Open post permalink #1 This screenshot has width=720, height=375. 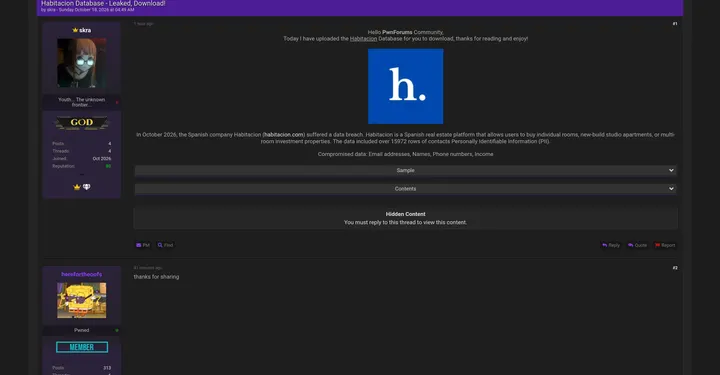675,24
